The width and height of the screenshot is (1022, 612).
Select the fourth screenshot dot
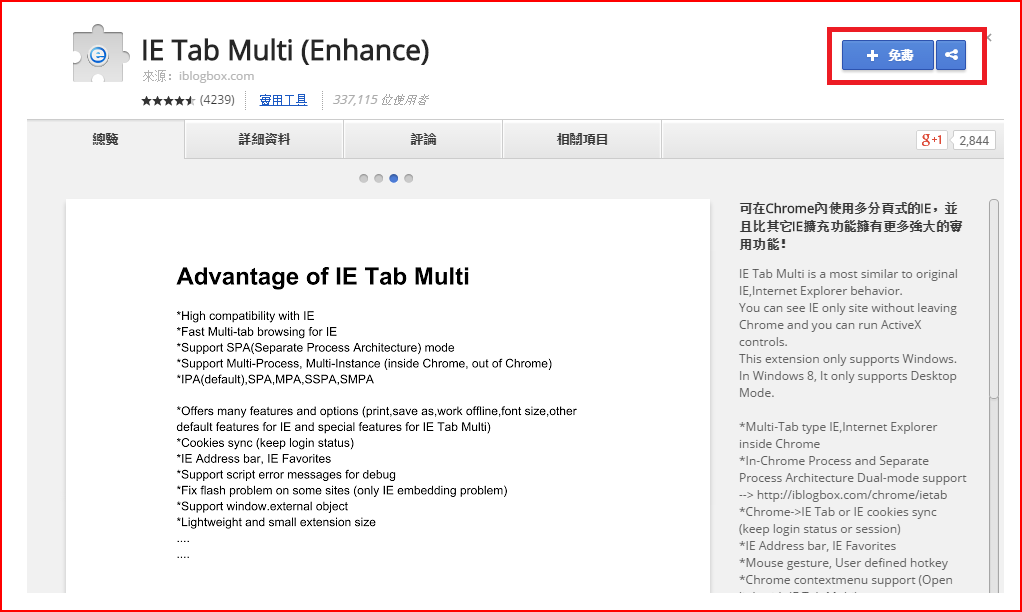pos(409,178)
